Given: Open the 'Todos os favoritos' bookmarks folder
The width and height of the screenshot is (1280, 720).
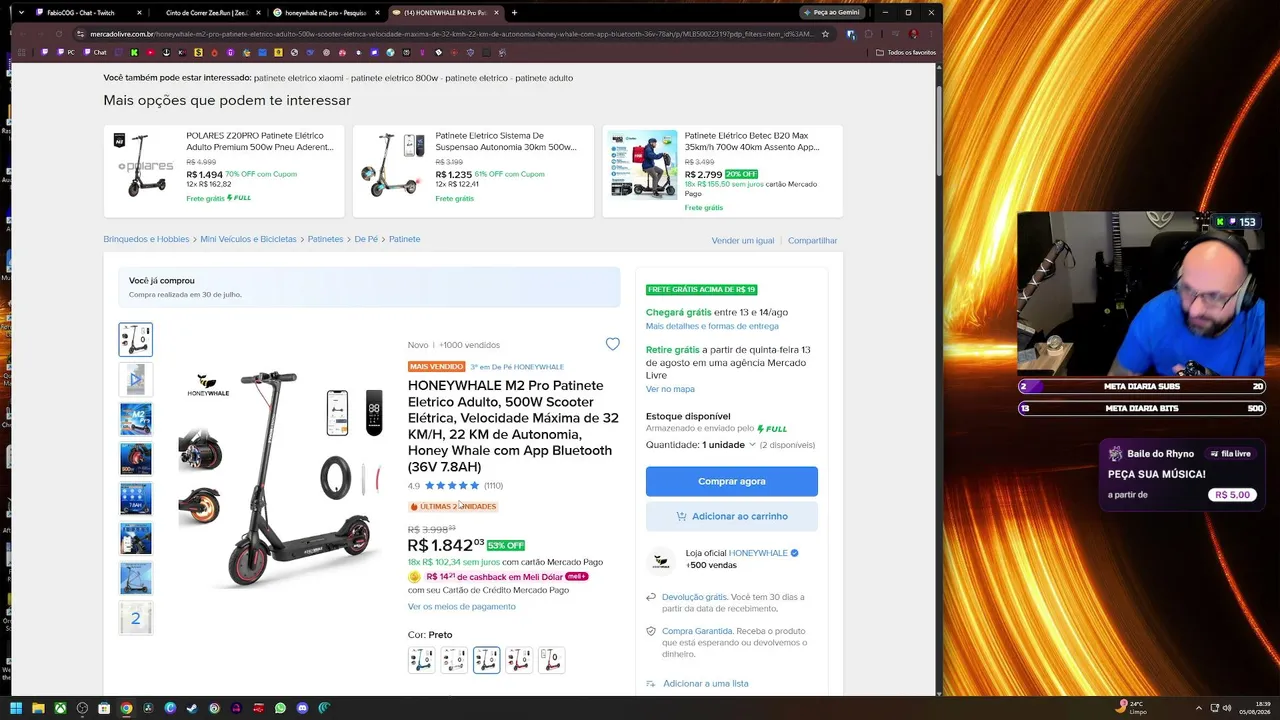Looking at the screenshot, I should (x=906, y=52).
